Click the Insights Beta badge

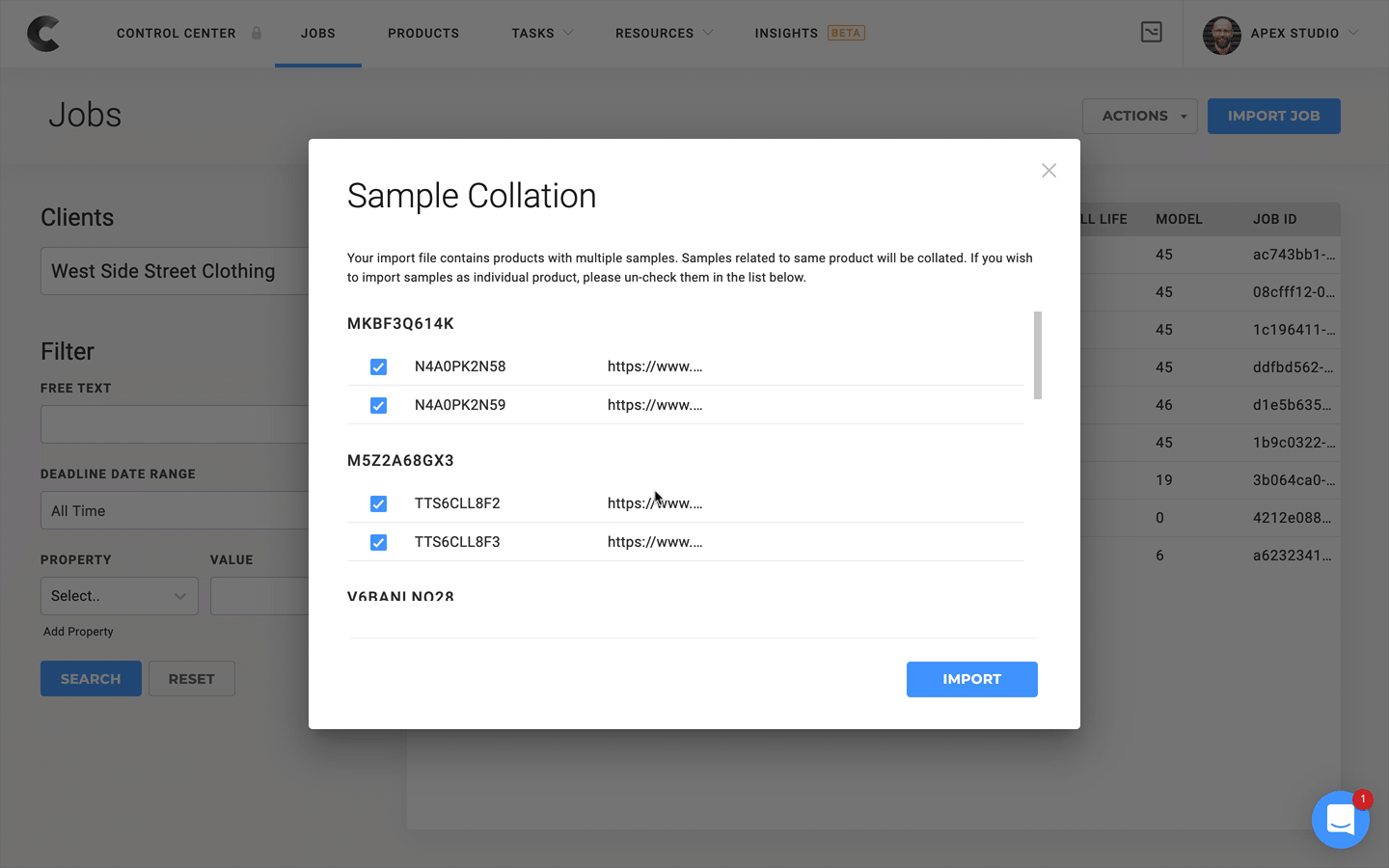(x=845, y=33)
